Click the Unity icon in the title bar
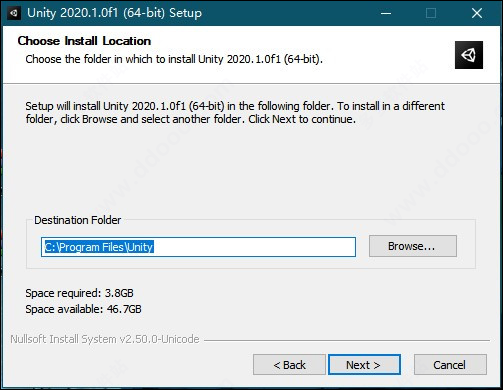Viewport: 503px width, 390px height. 14,13
